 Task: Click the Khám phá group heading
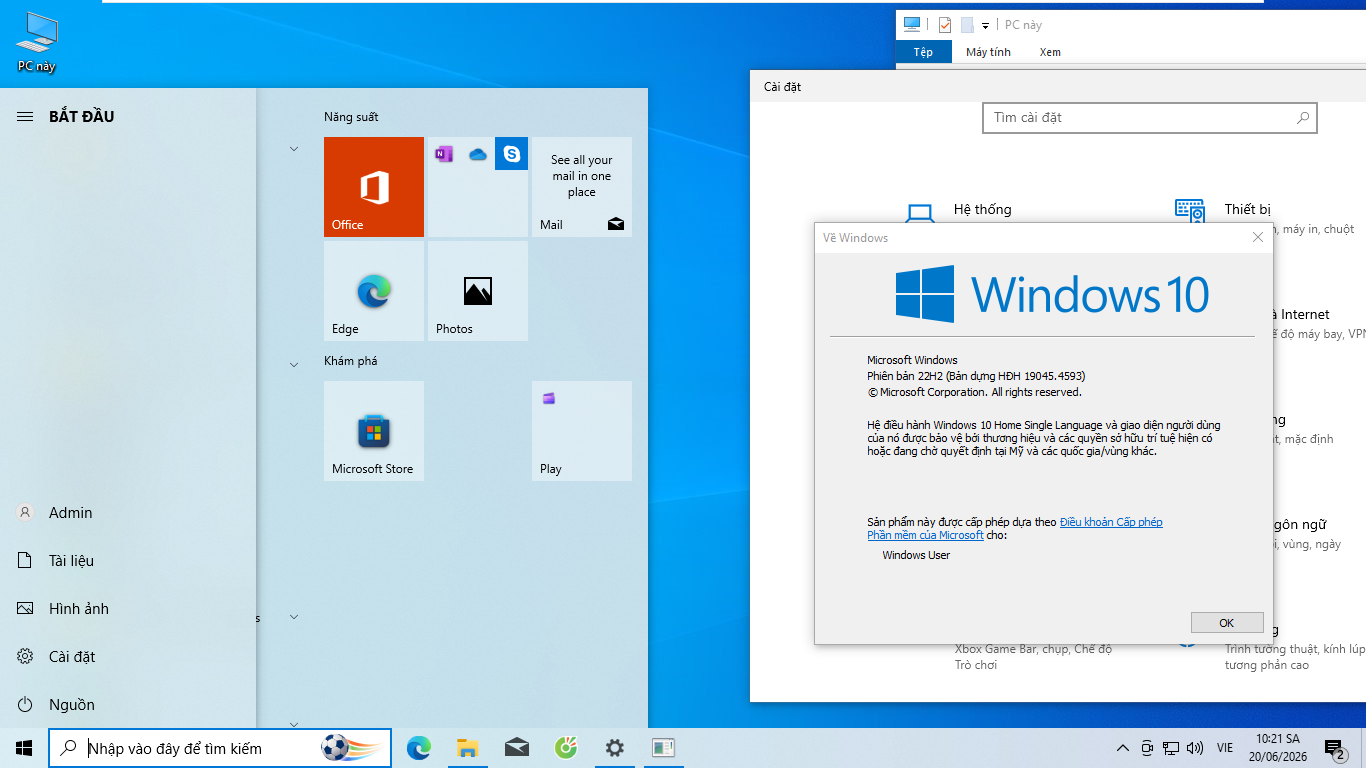point(351,361)
